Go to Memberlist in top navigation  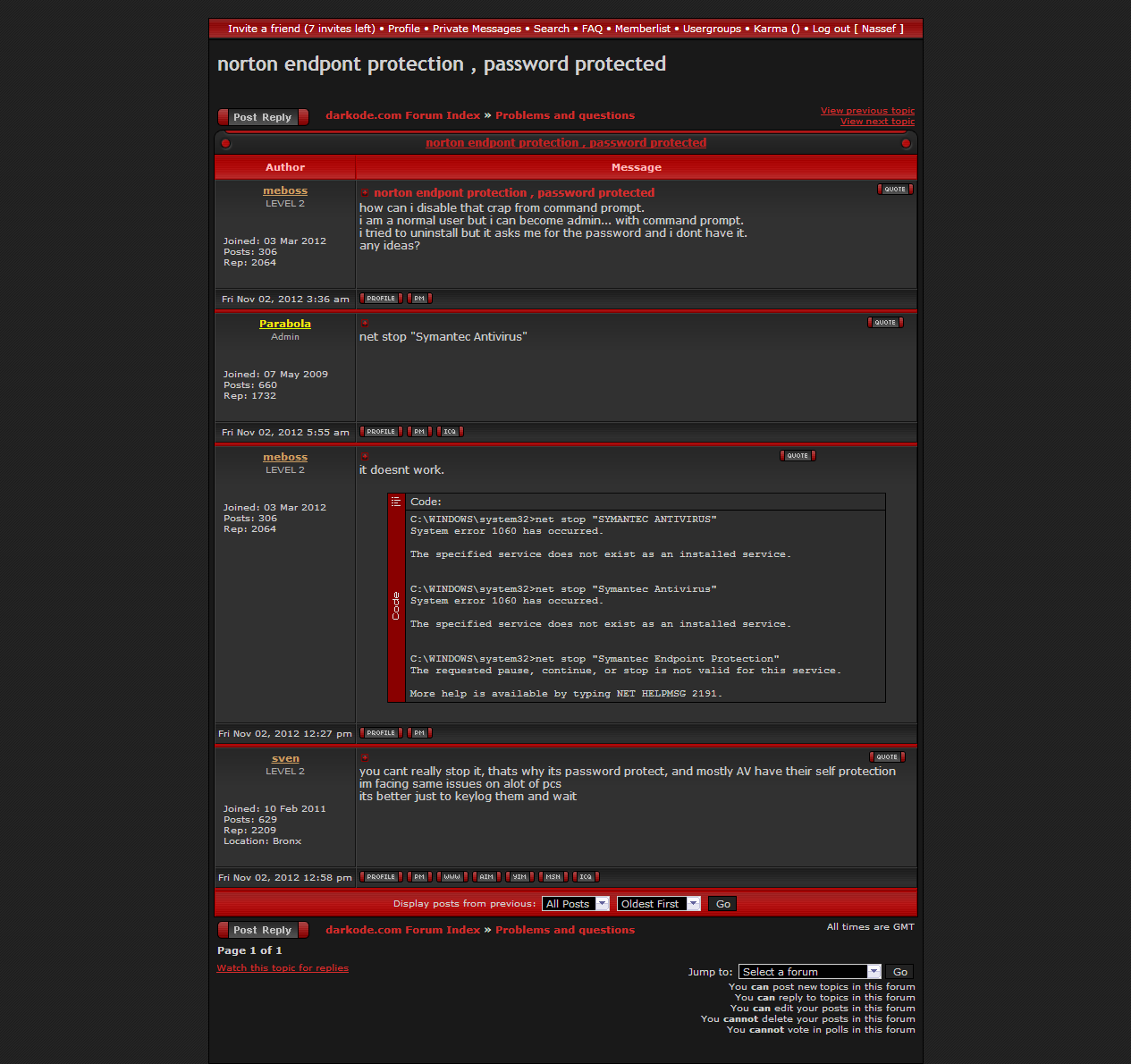pyautogui.click(x=642, y=29)
